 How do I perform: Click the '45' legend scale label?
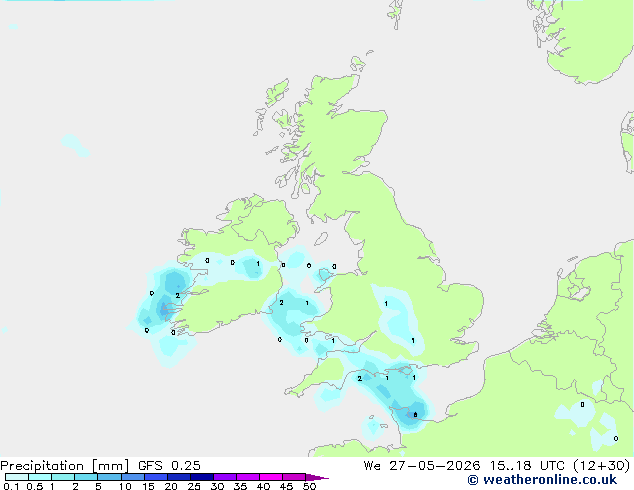tap(286, 486)
